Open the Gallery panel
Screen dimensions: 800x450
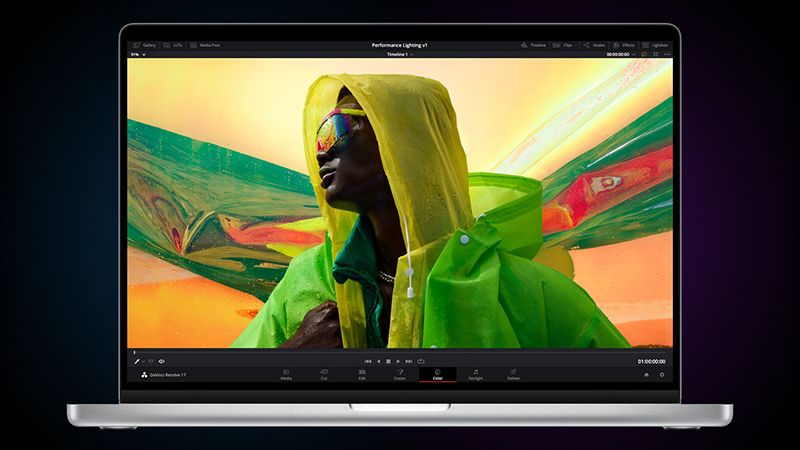(144, 45)
